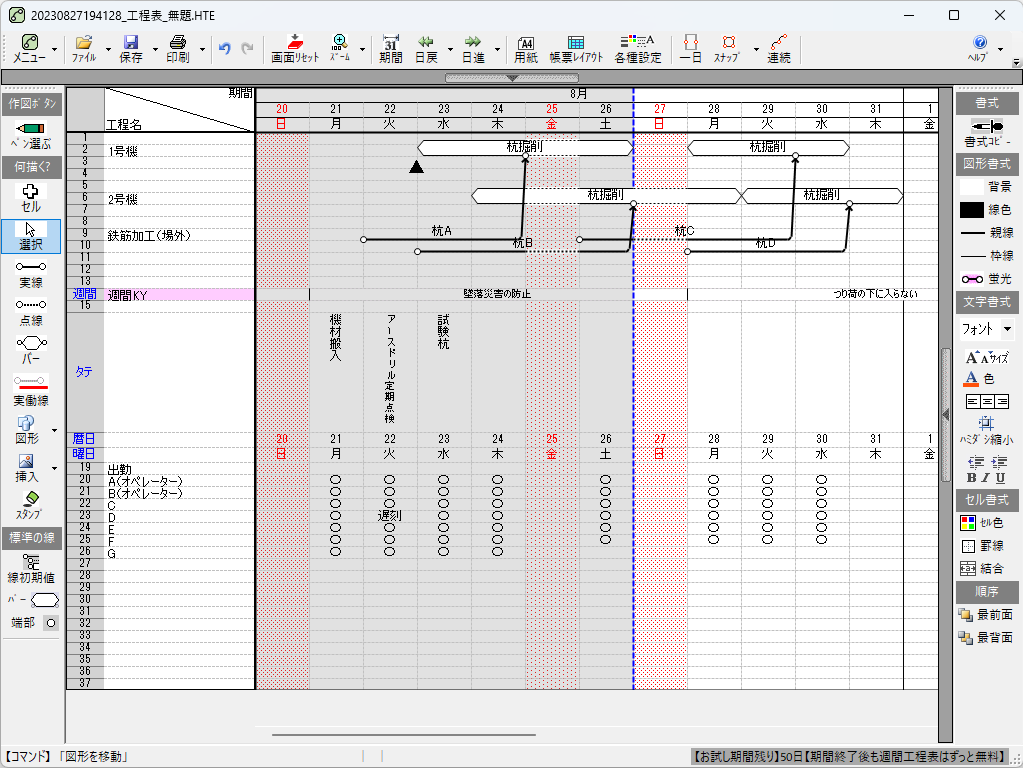Bring the shape to 最前面
This screenshot has height=768, width=1023.
point(985,615)
